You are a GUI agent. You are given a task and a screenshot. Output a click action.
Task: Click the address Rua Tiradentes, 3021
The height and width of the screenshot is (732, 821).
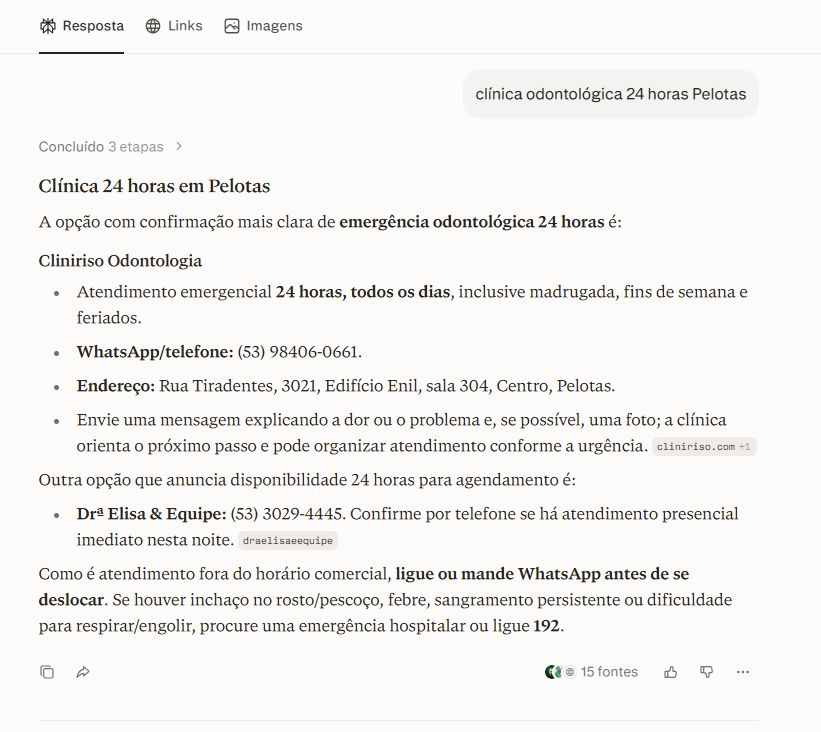tap(239, 386)
